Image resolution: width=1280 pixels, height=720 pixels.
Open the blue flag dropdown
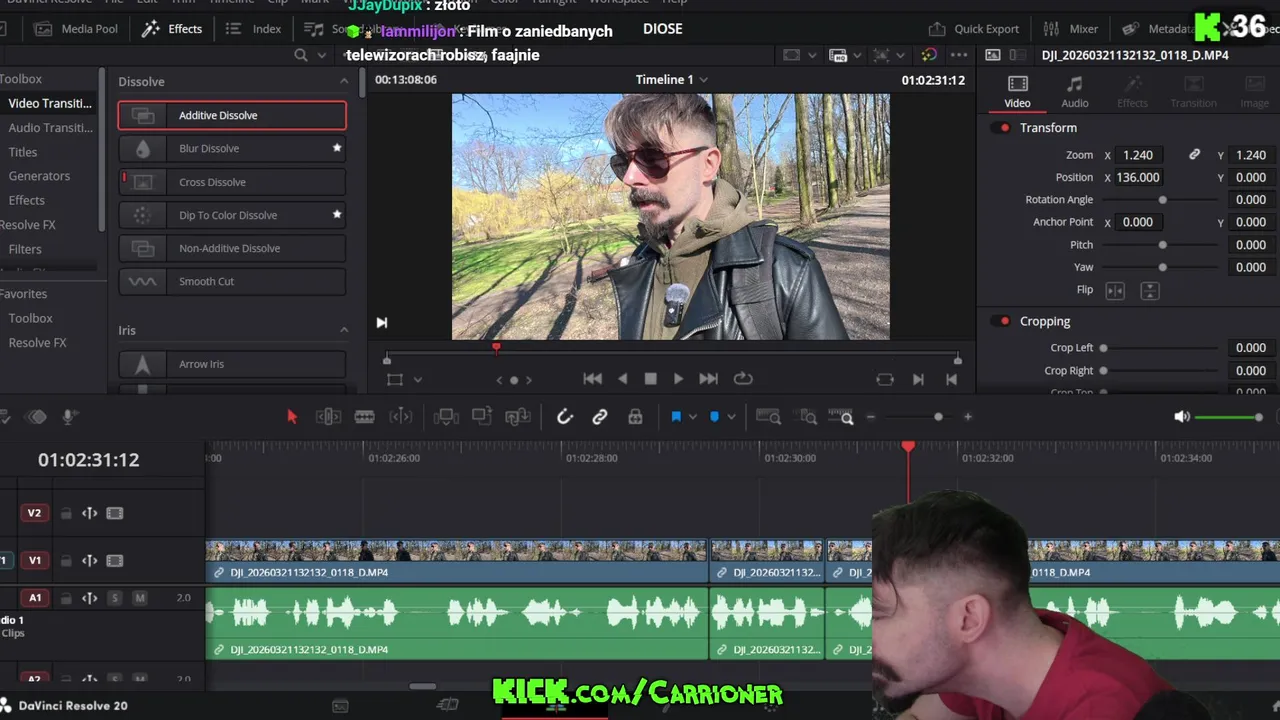(693, 417)
